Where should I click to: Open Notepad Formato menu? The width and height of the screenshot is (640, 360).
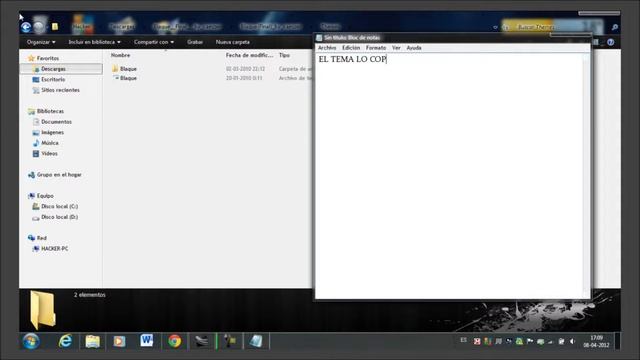click(376, 48)
